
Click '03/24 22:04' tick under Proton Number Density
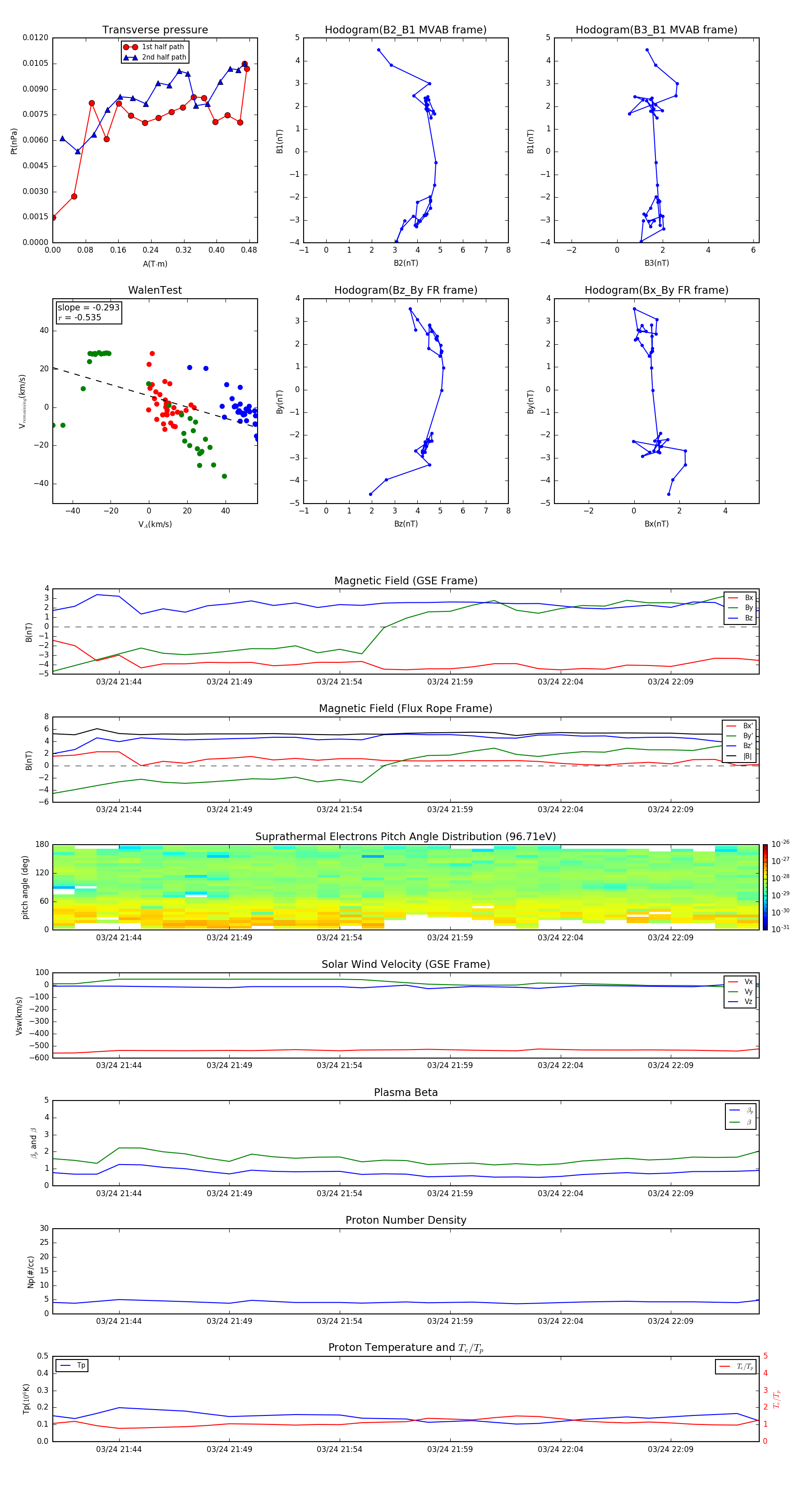560,1321
